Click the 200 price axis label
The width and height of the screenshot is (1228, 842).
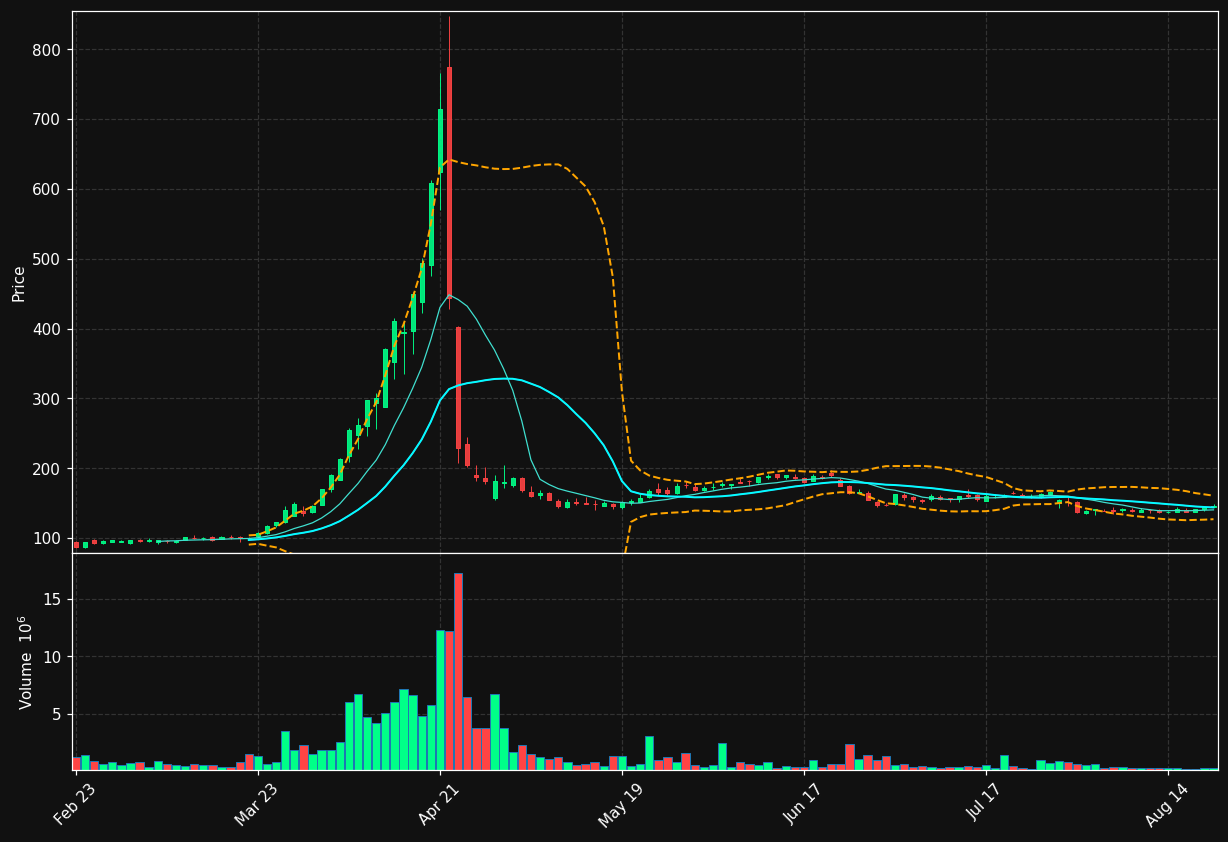click(x=47, y=469)
